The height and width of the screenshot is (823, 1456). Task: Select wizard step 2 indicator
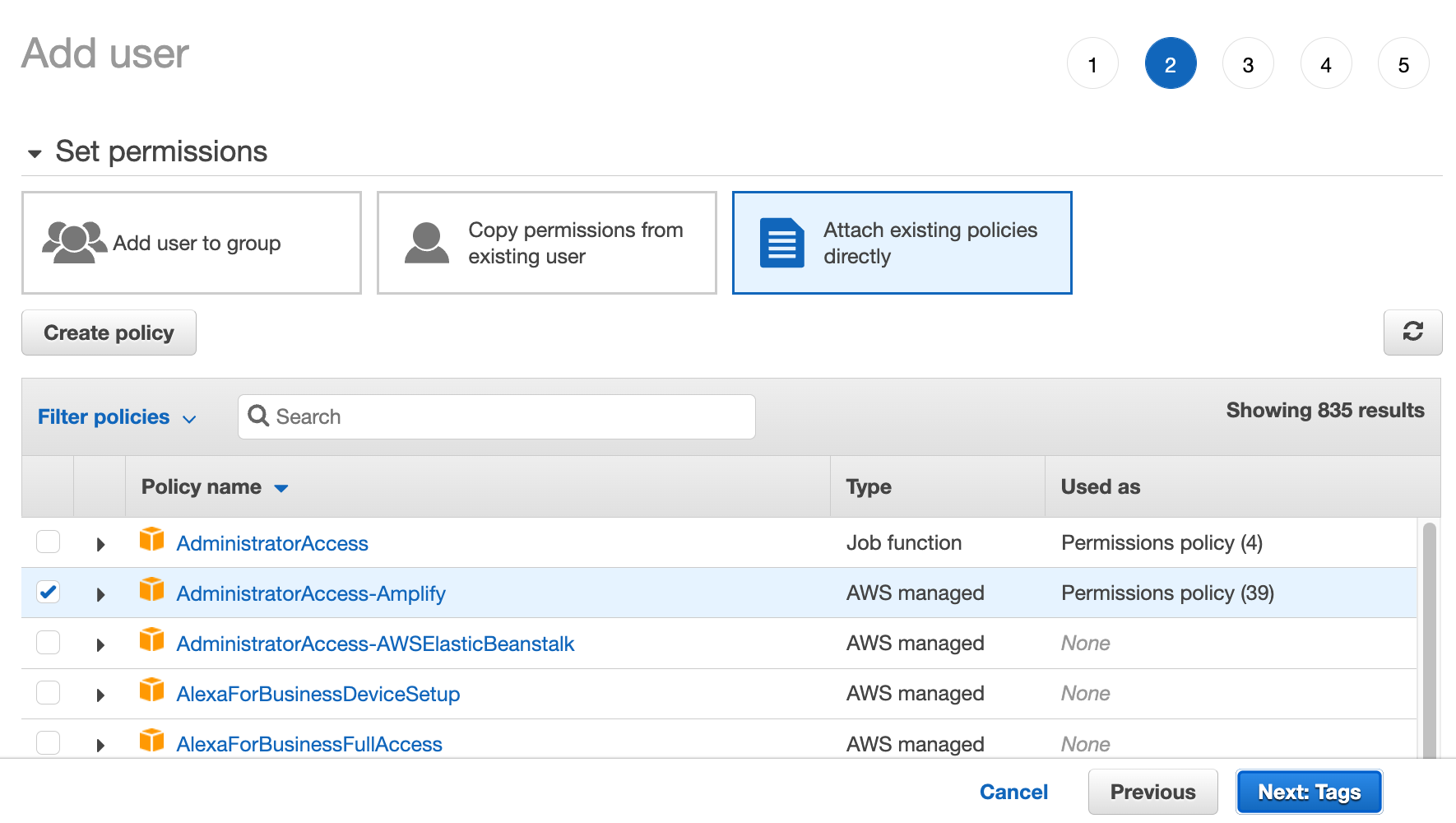coord(1171,63)
